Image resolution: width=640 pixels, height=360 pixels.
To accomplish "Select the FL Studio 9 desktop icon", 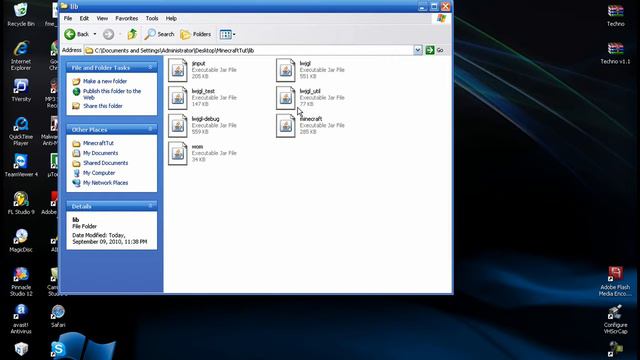I will click(21, 203).
